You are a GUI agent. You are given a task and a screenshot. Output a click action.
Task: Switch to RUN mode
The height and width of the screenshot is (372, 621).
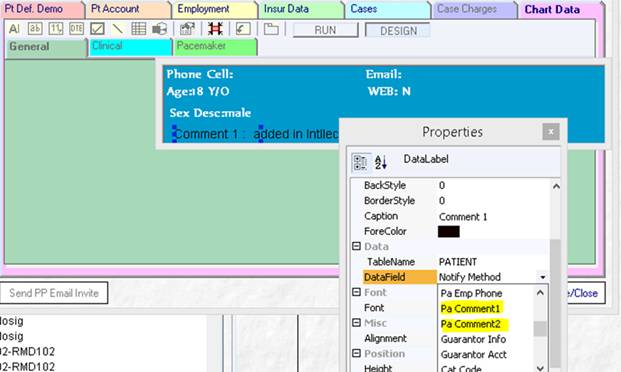[326, 30]
